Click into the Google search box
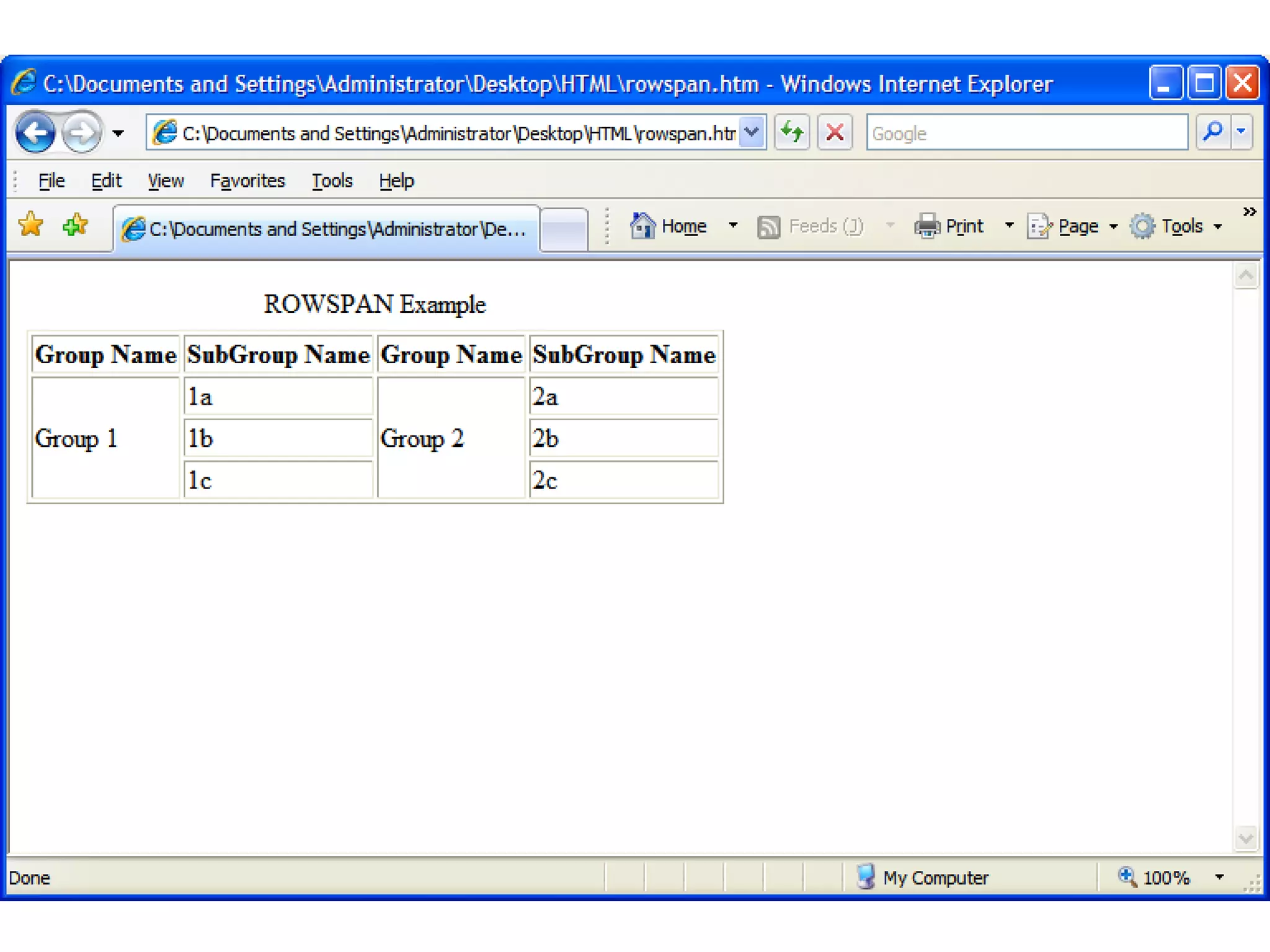This screenshot has height=952, width=1270. click(x=1026, y=133)
